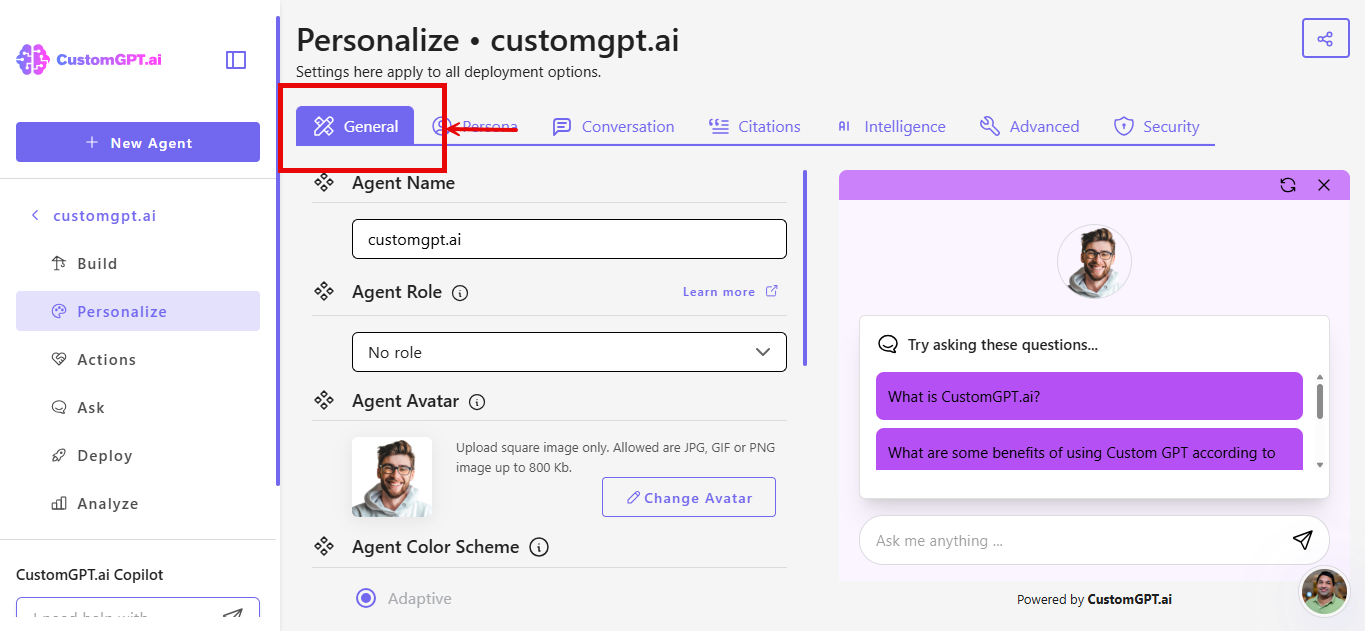Click the suggested questions scrollbar

click(1320, 401)
